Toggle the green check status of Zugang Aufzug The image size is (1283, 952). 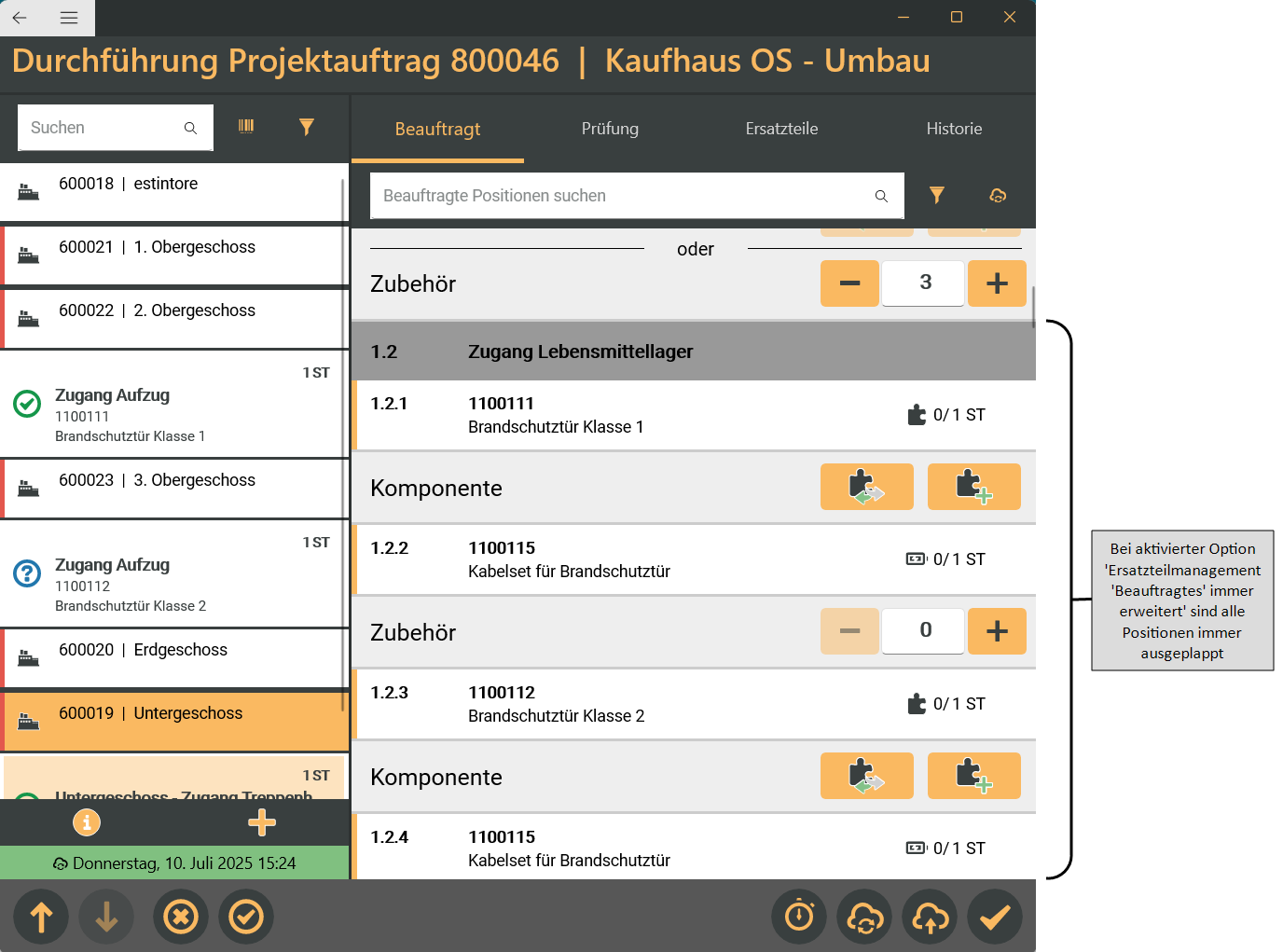pyautogui.click(x=27, y=404)
